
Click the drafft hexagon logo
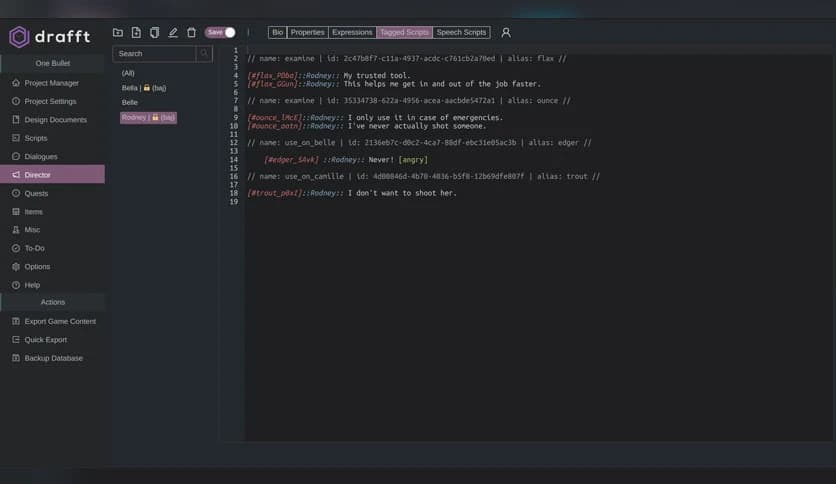pyautogui.click(x=19, y=37)
